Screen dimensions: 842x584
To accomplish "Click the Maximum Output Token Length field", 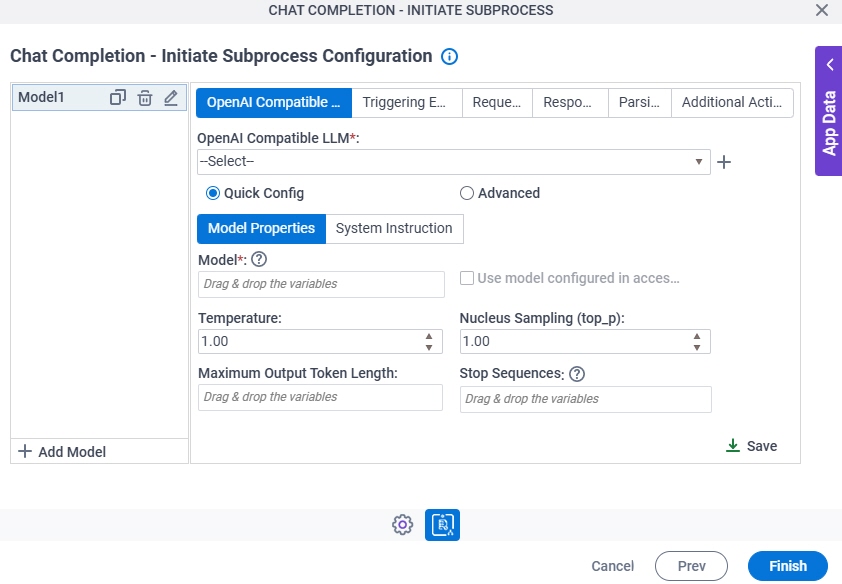I will [x=321, y=397].
